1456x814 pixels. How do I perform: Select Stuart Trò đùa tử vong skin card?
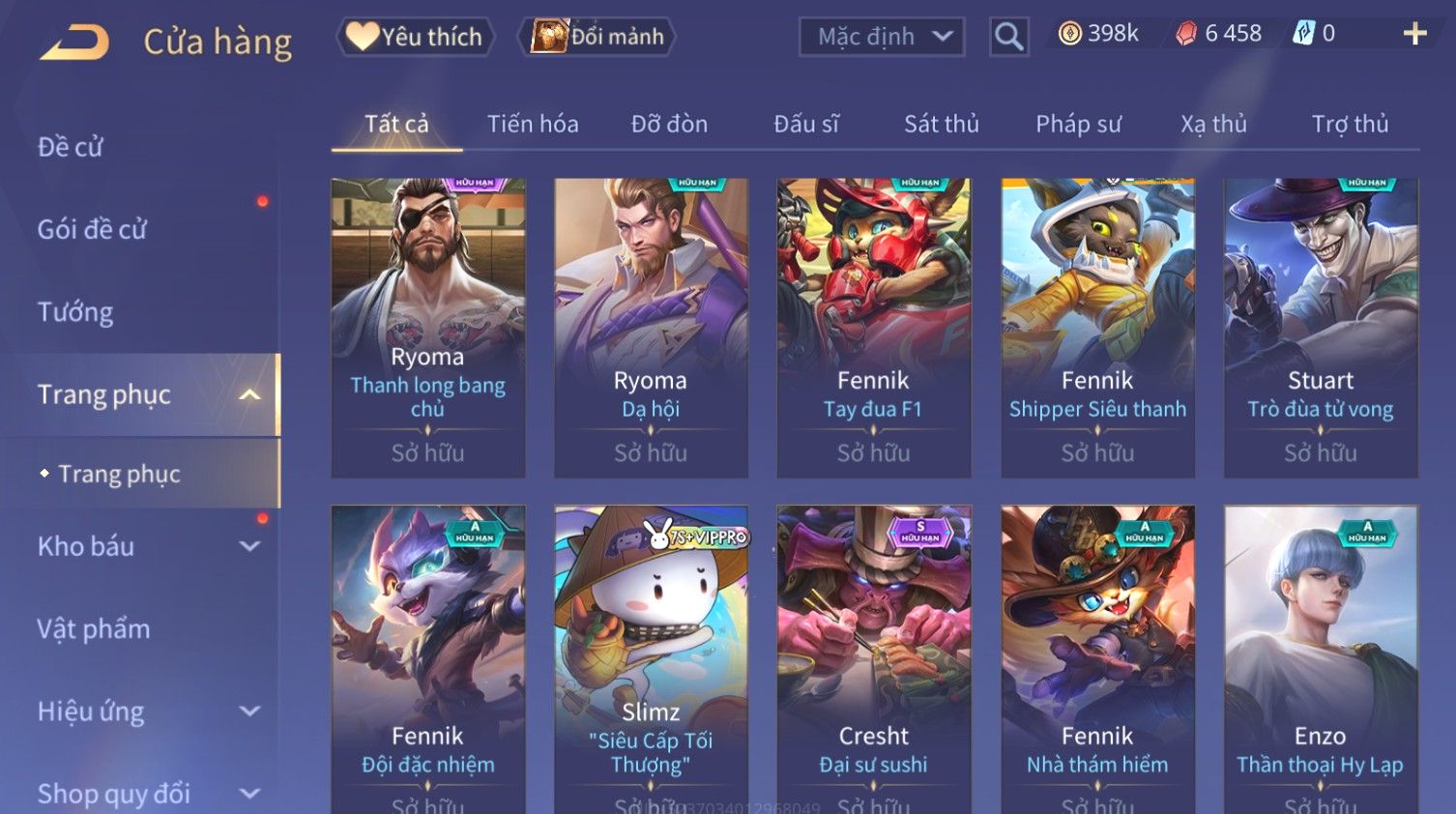[x=1321, y=328]
